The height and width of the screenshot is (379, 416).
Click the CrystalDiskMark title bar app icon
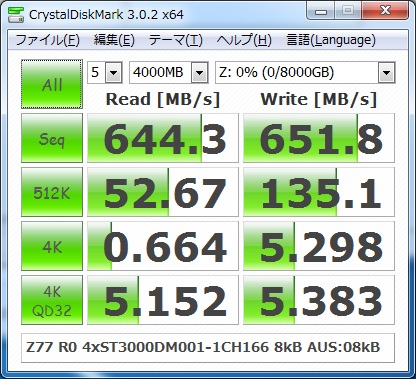(16, 14)
